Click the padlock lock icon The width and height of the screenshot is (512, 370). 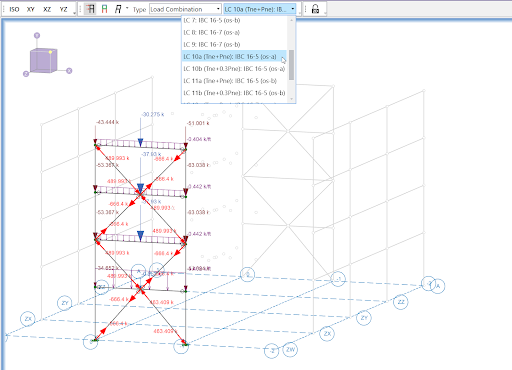click(315, 9)
